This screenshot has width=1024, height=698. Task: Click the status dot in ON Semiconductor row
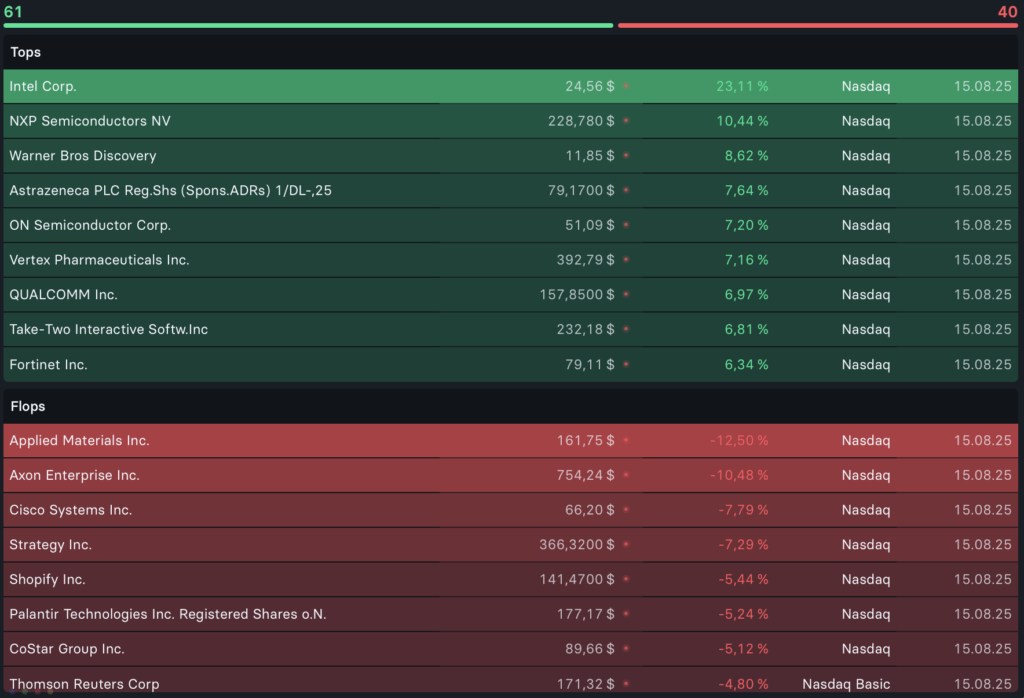tap(626, 225)
